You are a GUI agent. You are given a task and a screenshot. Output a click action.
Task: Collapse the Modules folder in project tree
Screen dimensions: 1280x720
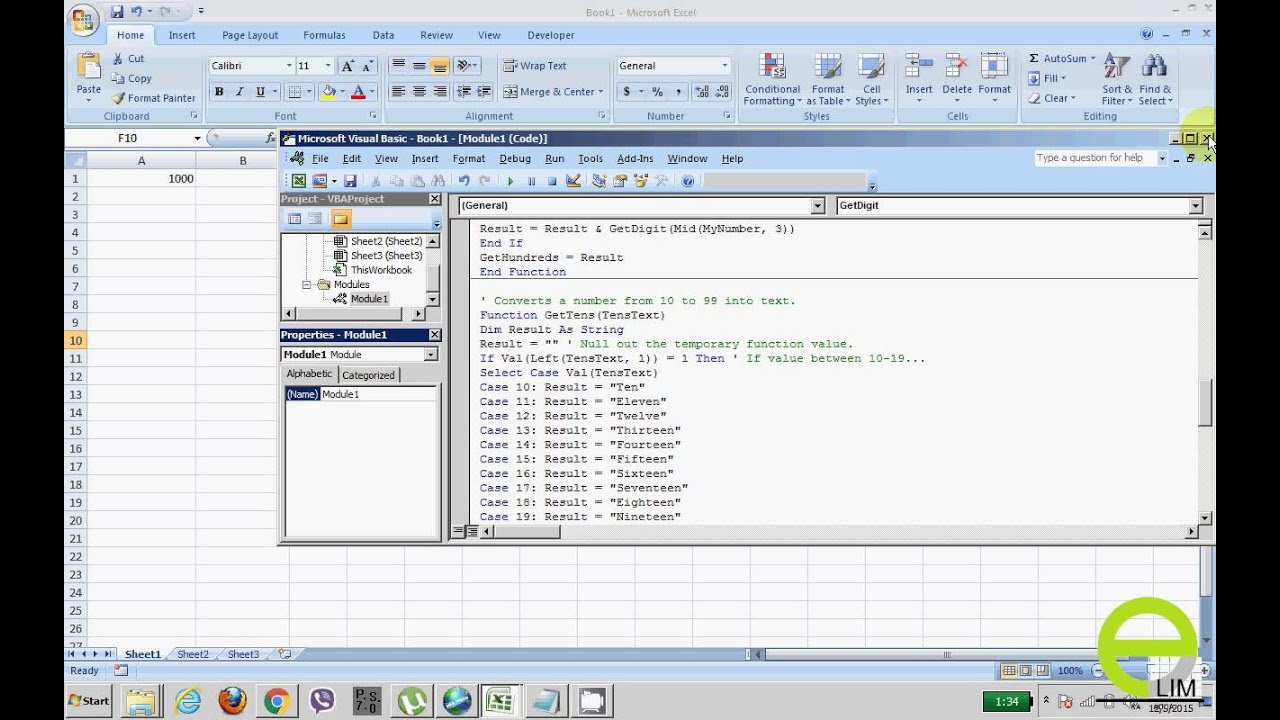[308, 285]
